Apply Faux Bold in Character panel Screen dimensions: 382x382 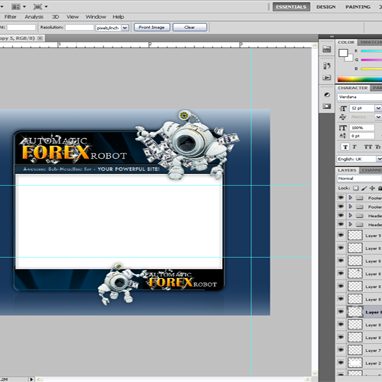[346, 147]
